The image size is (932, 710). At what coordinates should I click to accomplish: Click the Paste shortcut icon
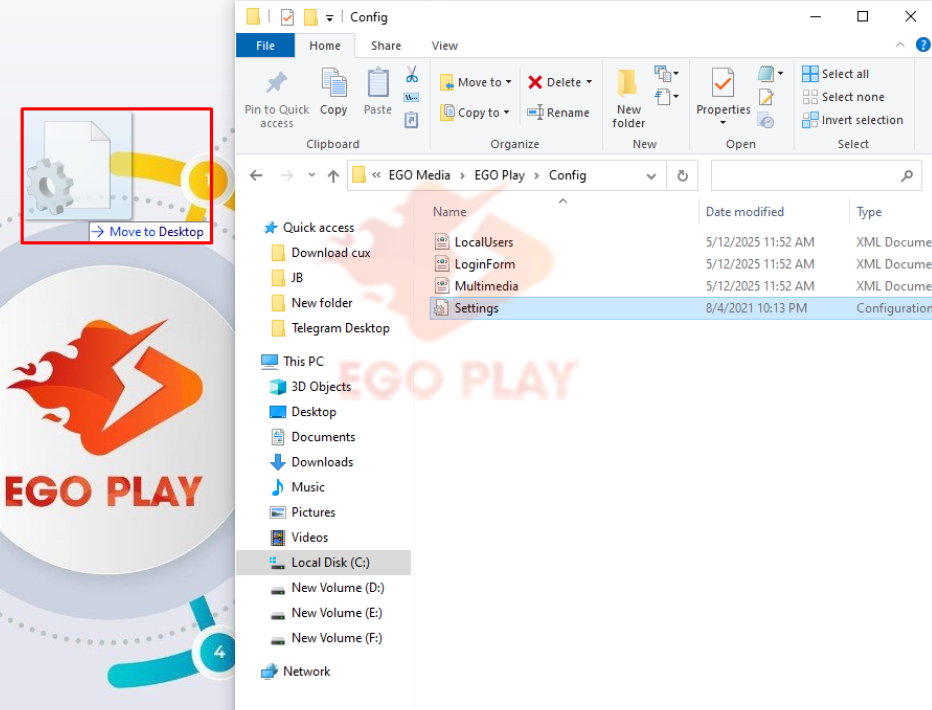[x=411, y=120]
